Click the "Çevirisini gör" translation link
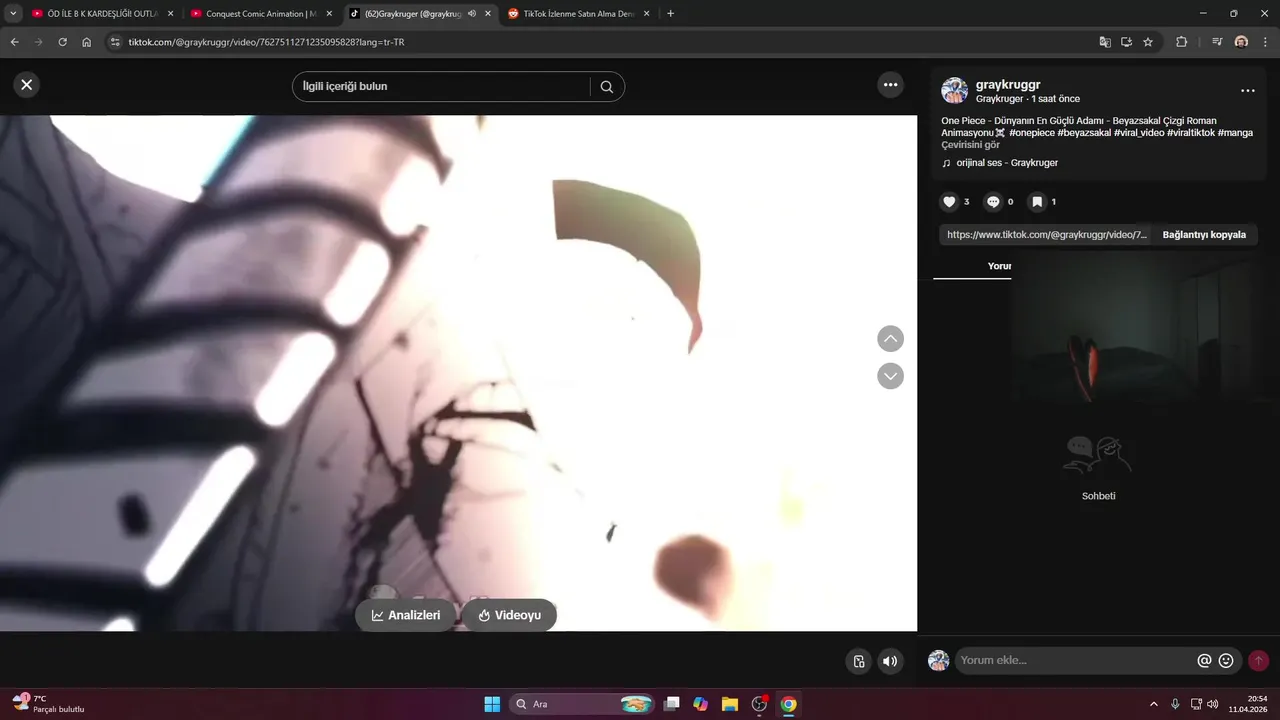 (x=970, y=145)
